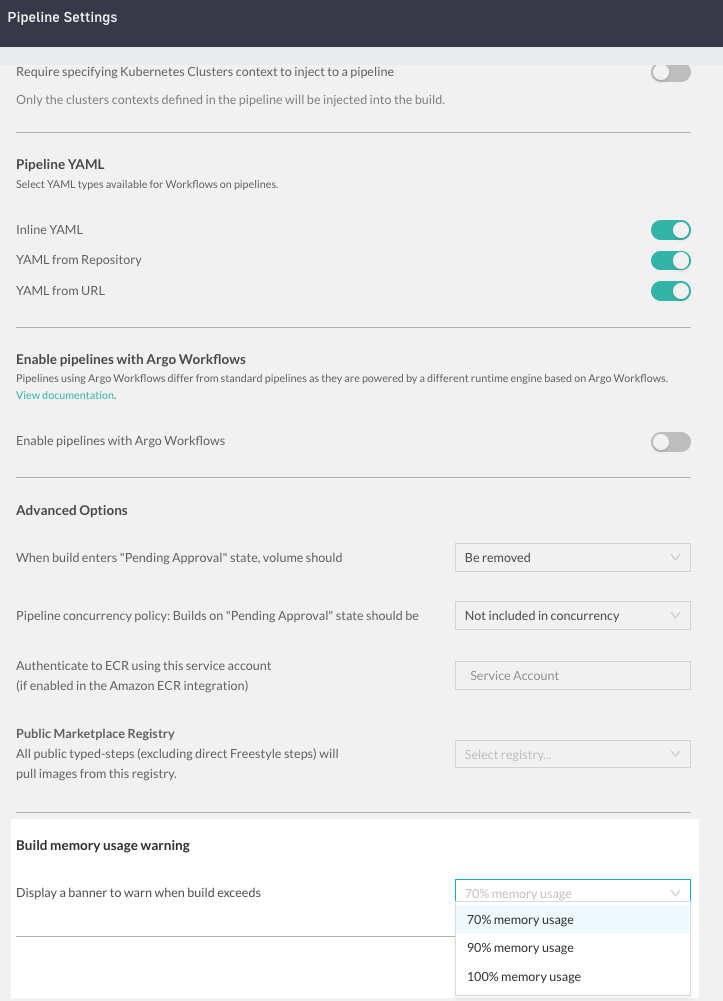This screenshot has width=723, height=1001.
Task: Disable the YAML from URL toggle
Action: coord(671,291)
